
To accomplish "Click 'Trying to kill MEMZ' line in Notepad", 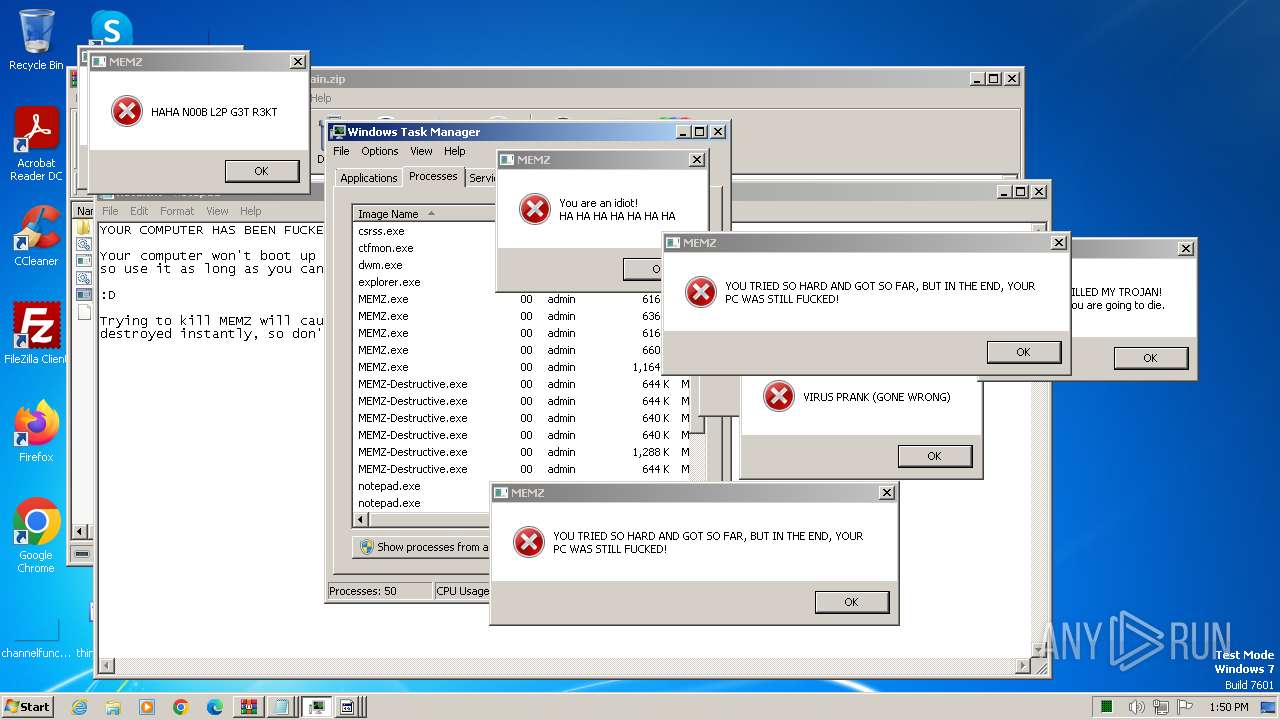I will tap(211, 321).
